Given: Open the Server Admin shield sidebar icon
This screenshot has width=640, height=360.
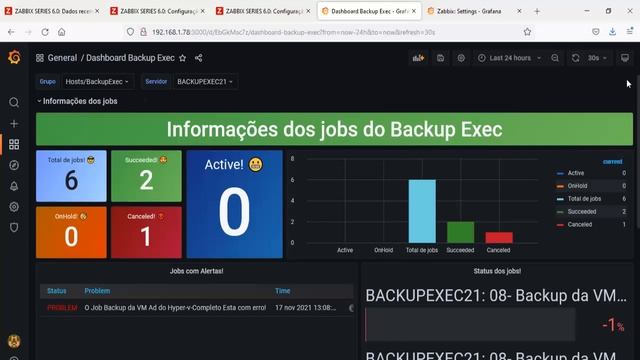Looking at the screenshot, I should click(14, 227).
